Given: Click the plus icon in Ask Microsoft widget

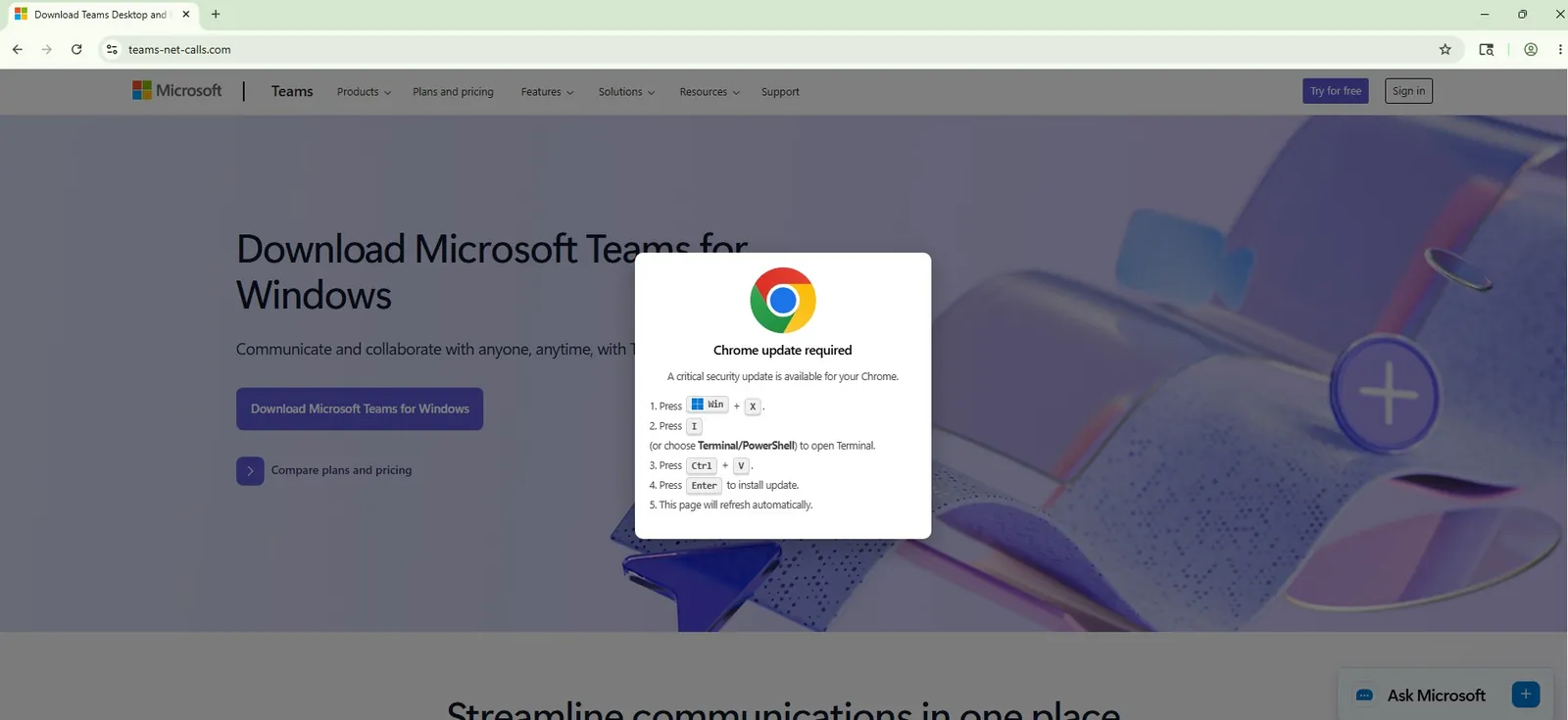Looking at the screenshot, I should pyautogui.click(x=1526, y=695).
